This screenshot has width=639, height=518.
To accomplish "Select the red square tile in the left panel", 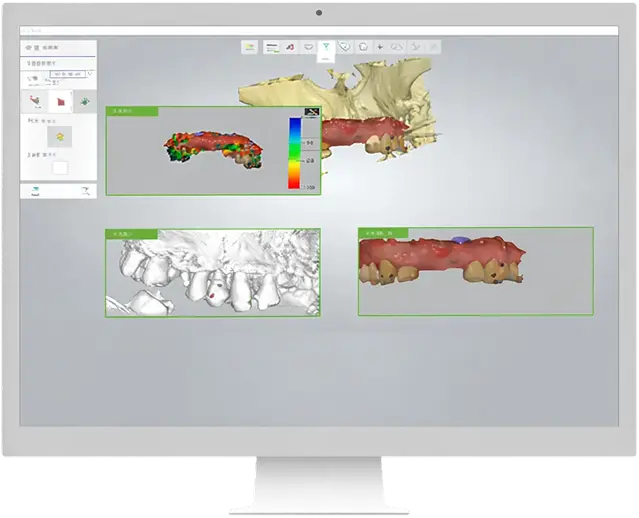I will [60, 101].
